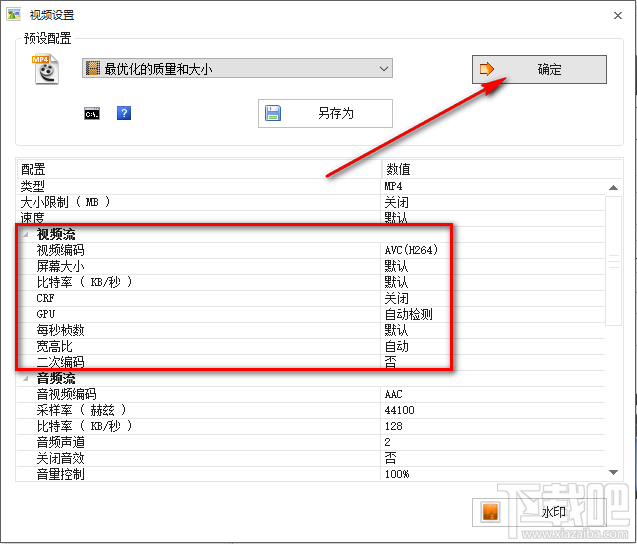
Task: Select the 采样率 ( 赫兹 ) row
Action: click(311, 410)
